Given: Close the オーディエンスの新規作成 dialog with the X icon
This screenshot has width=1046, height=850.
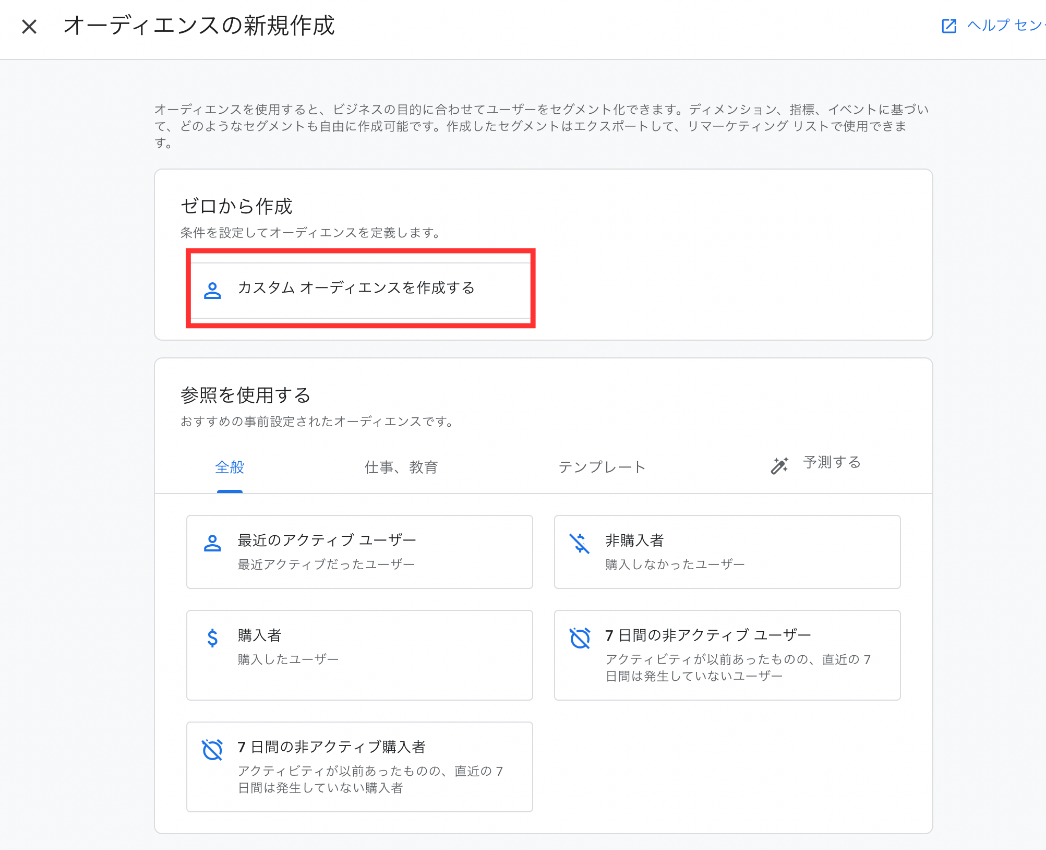Looking at the screenshot, I should point(29,27).
